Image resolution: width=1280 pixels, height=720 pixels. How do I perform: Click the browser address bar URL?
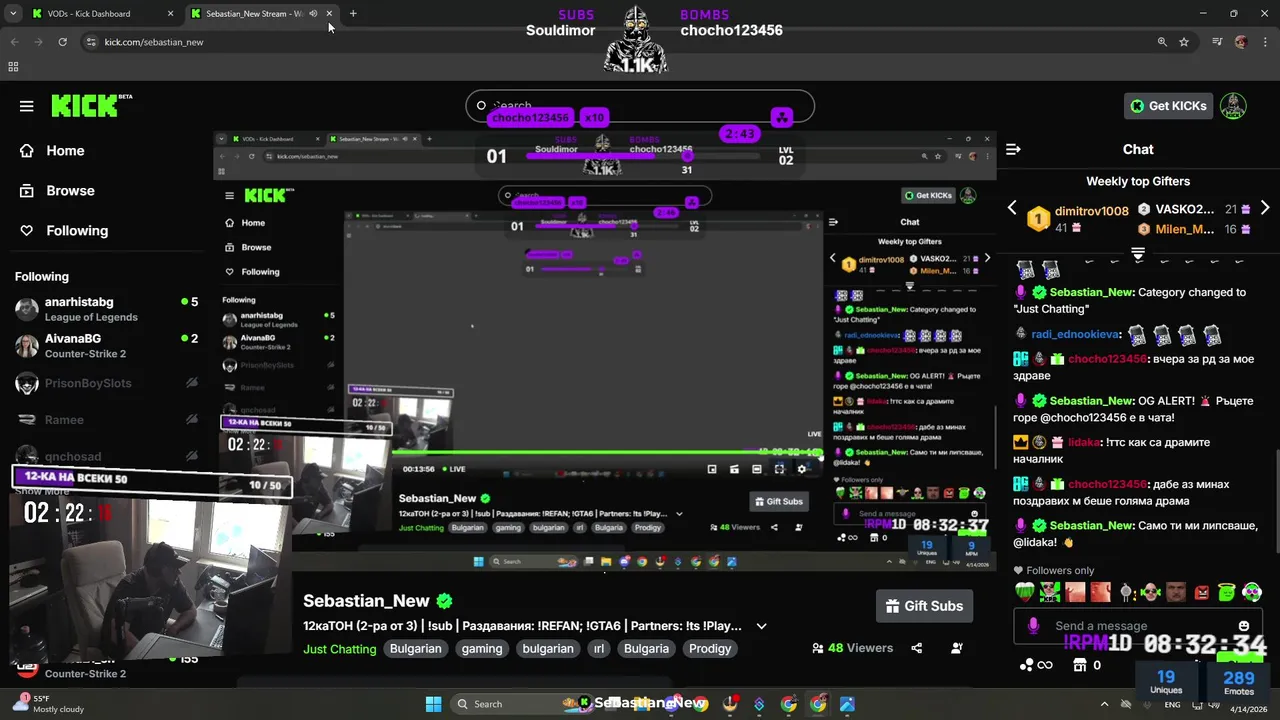154,42
